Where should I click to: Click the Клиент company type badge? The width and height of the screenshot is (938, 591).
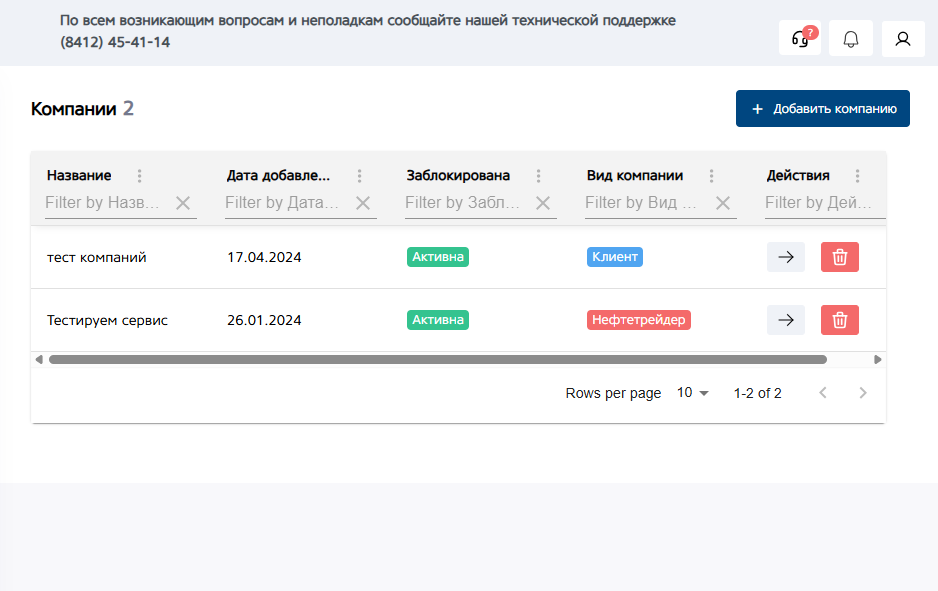(x=615, y=257)
